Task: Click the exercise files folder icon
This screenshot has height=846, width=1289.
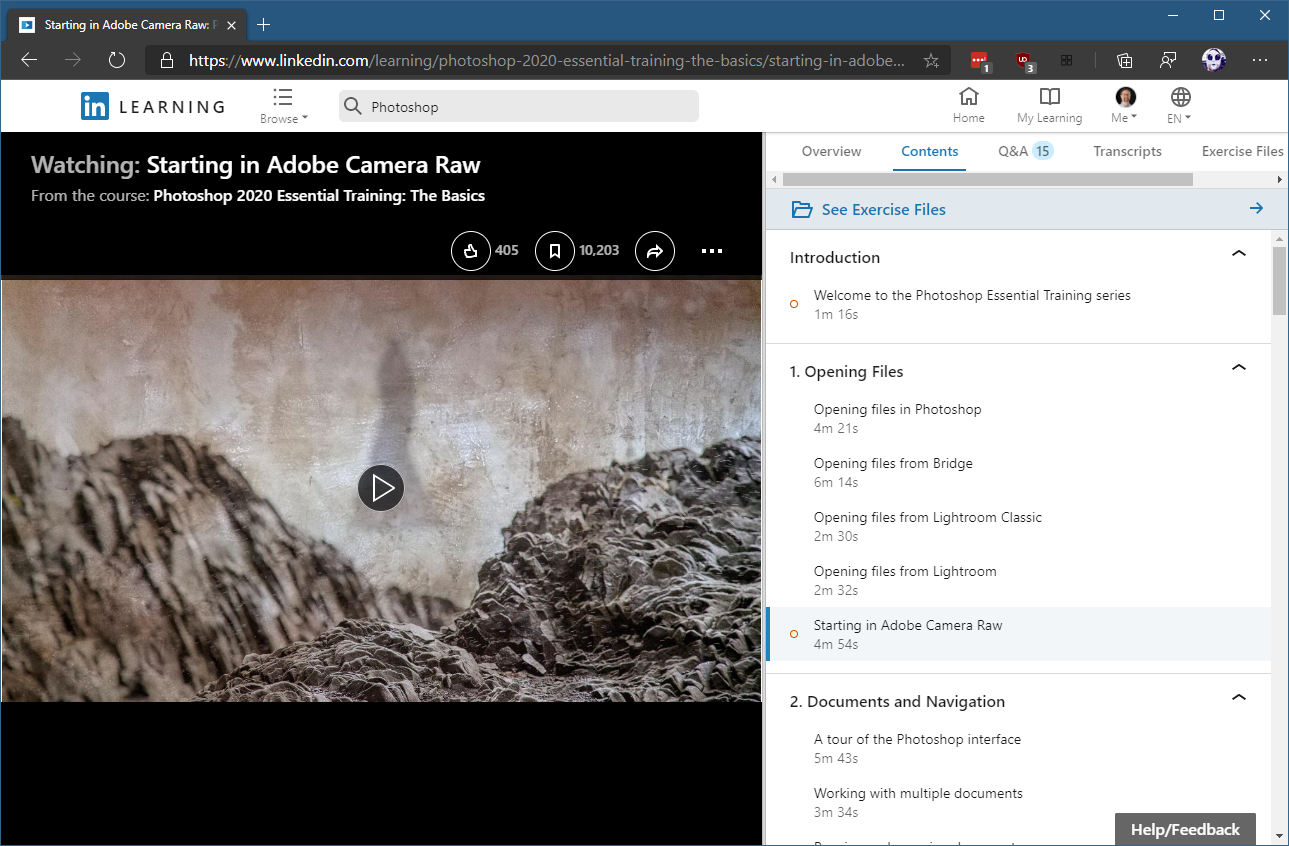Action: pyautogui.click(x=803, y=209)
